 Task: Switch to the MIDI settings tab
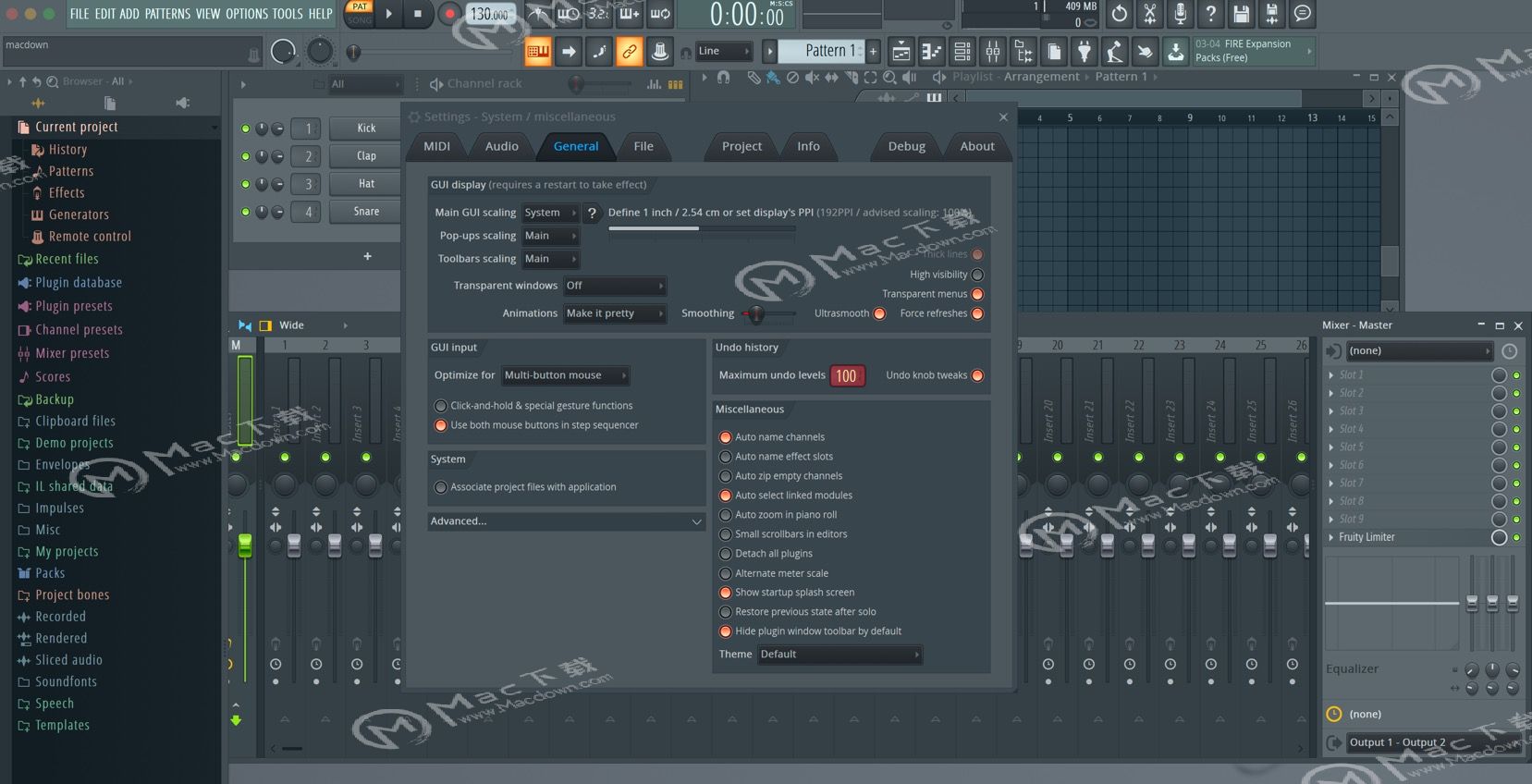click(x=436, y=146)
